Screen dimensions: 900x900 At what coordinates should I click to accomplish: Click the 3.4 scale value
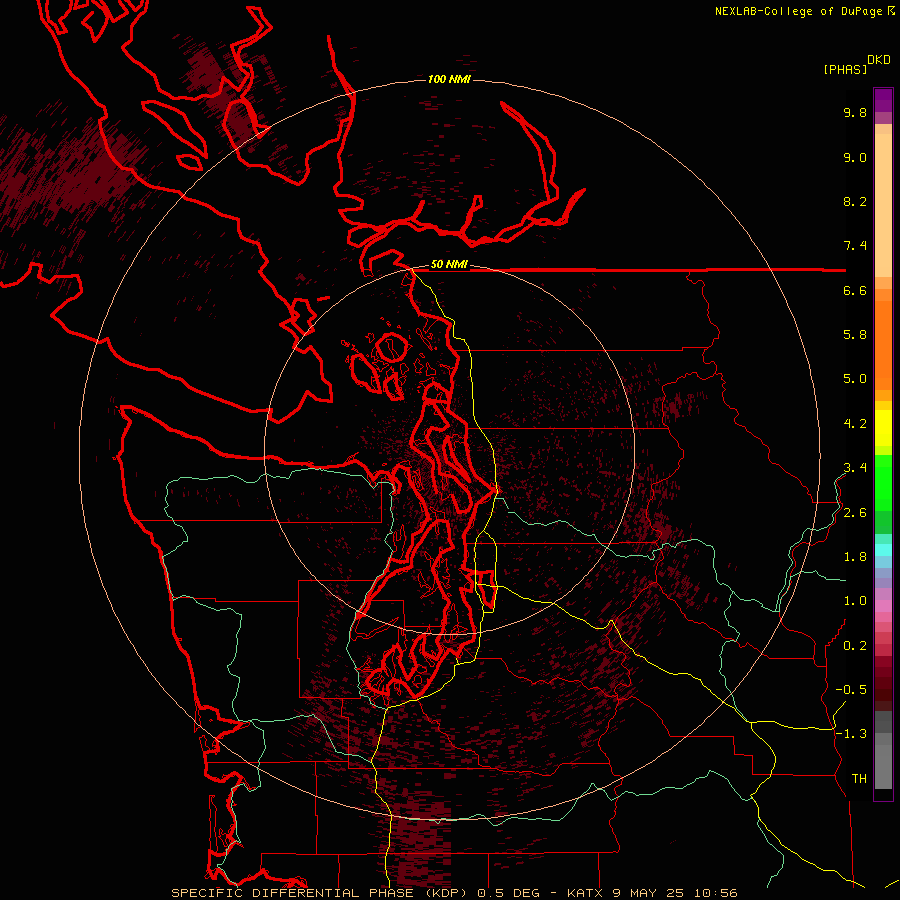(855, 468)
